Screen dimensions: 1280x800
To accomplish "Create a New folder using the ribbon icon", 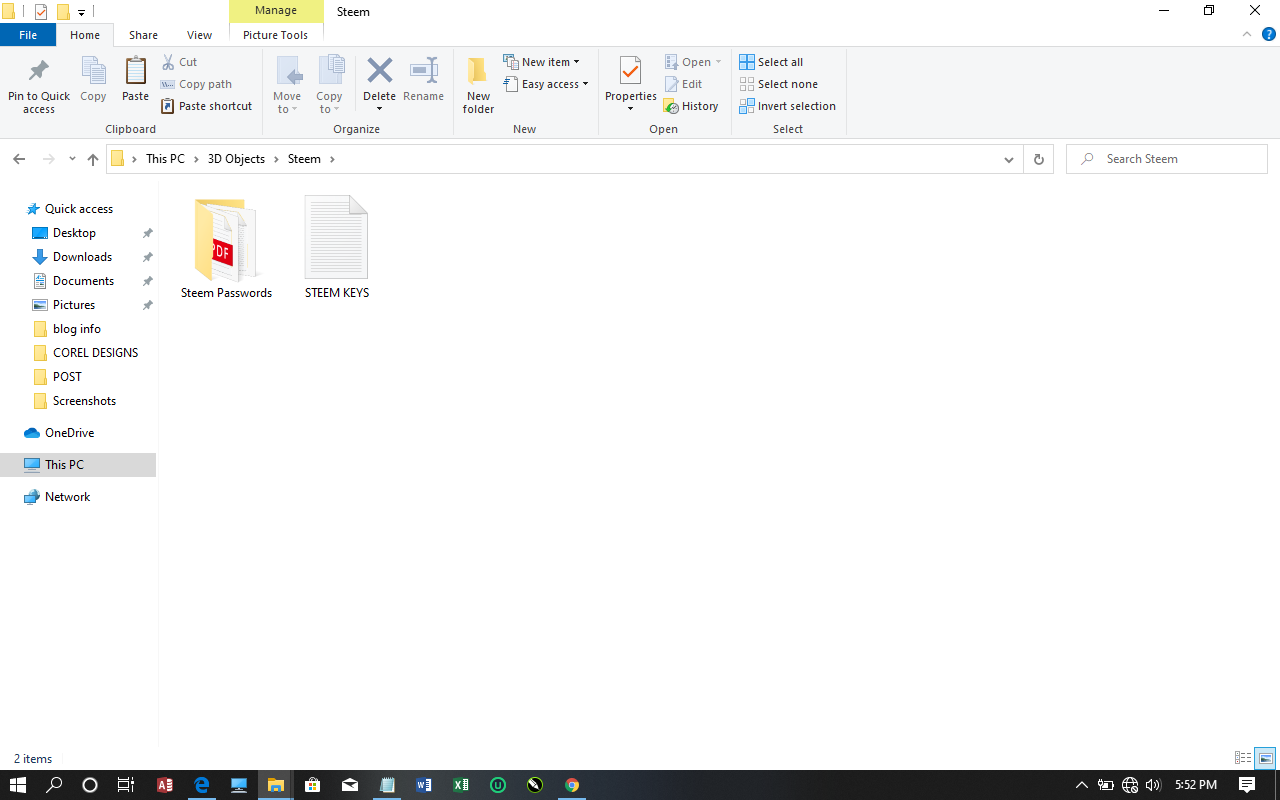I will pos(478,84).
